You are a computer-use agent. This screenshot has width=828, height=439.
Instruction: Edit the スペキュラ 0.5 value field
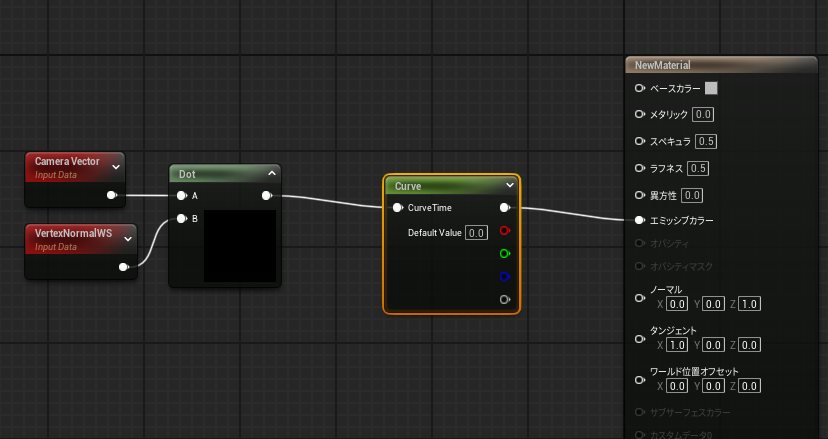click(706, 142)
